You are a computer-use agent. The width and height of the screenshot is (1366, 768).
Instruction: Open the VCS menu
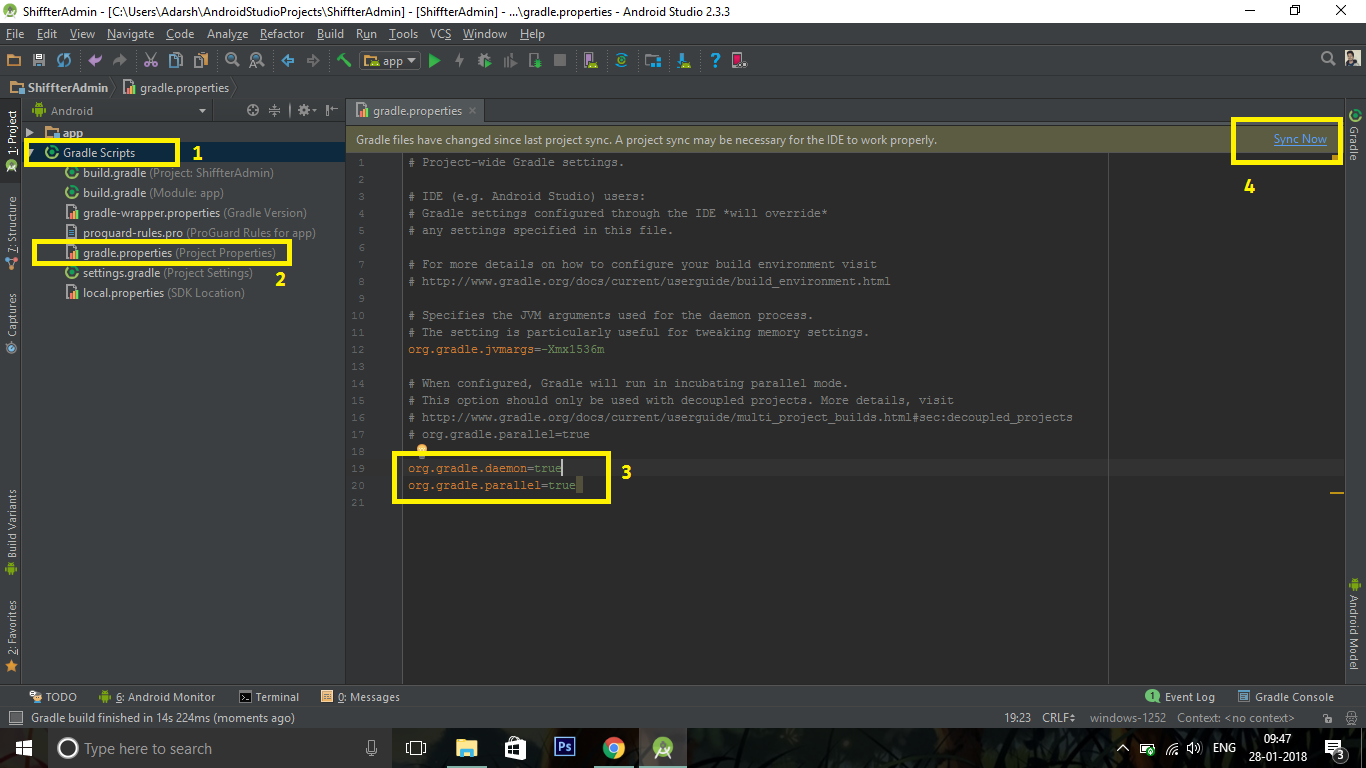click(441, 34)
